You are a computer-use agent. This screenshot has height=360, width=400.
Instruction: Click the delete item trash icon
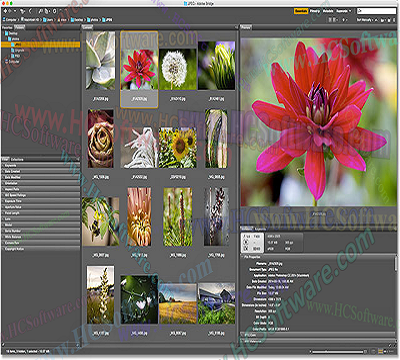[x=394, y=20]
